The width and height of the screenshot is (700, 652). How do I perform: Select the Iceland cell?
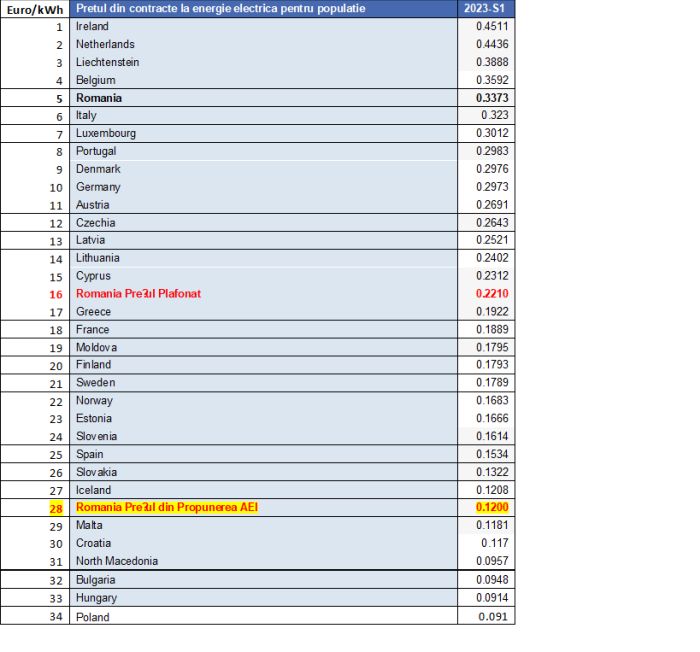(x=263, y=489)
